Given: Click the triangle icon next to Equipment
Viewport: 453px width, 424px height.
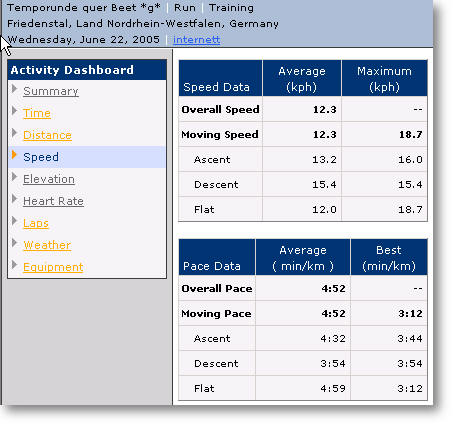Looking at the screenshot, I should 14,265.
